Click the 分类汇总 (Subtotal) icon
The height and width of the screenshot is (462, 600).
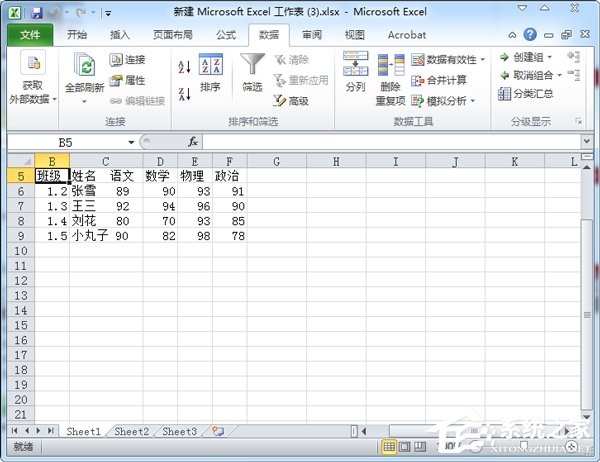[532, 94]
